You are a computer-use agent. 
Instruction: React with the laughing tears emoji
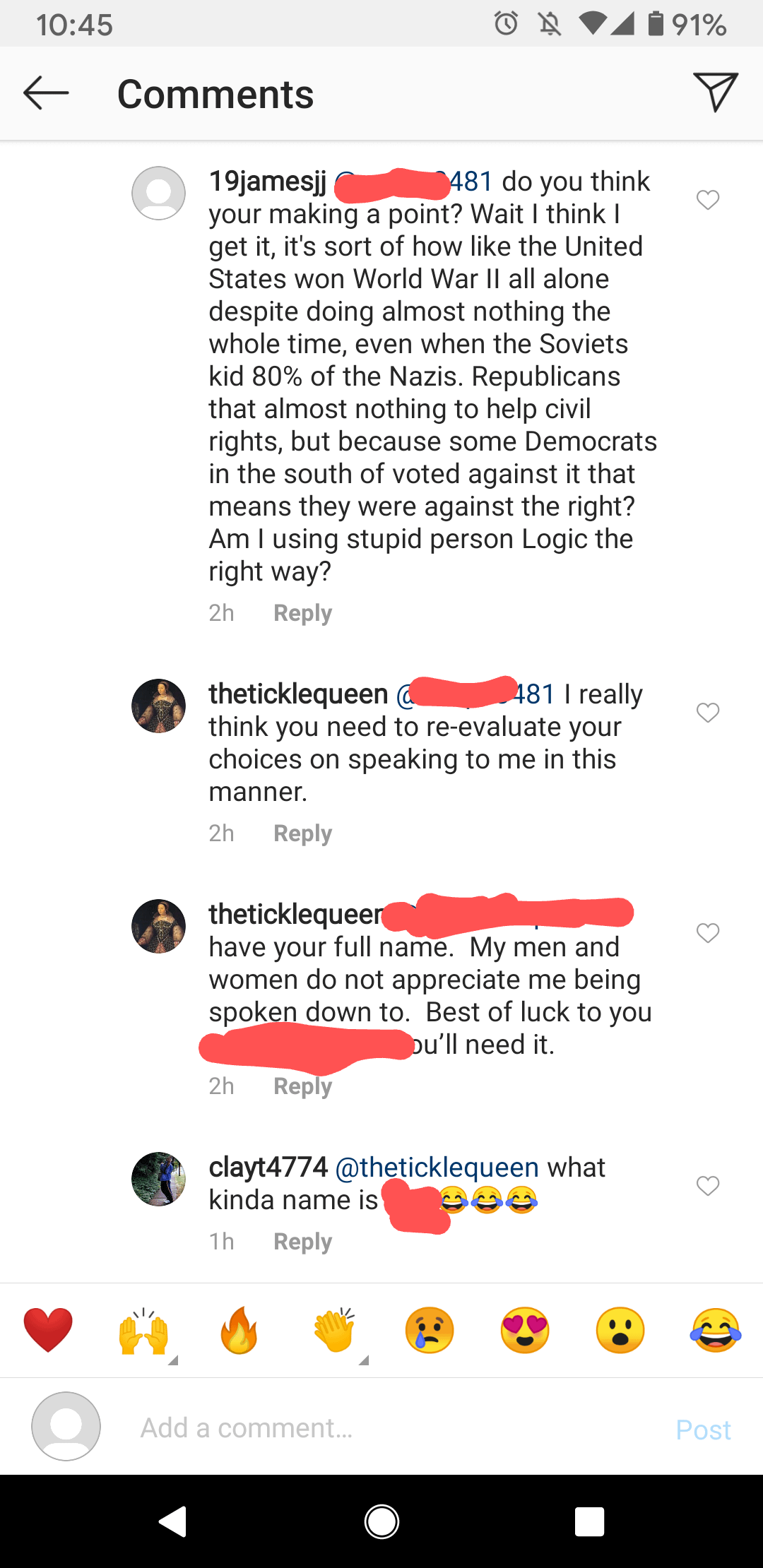click(715, 1329)
